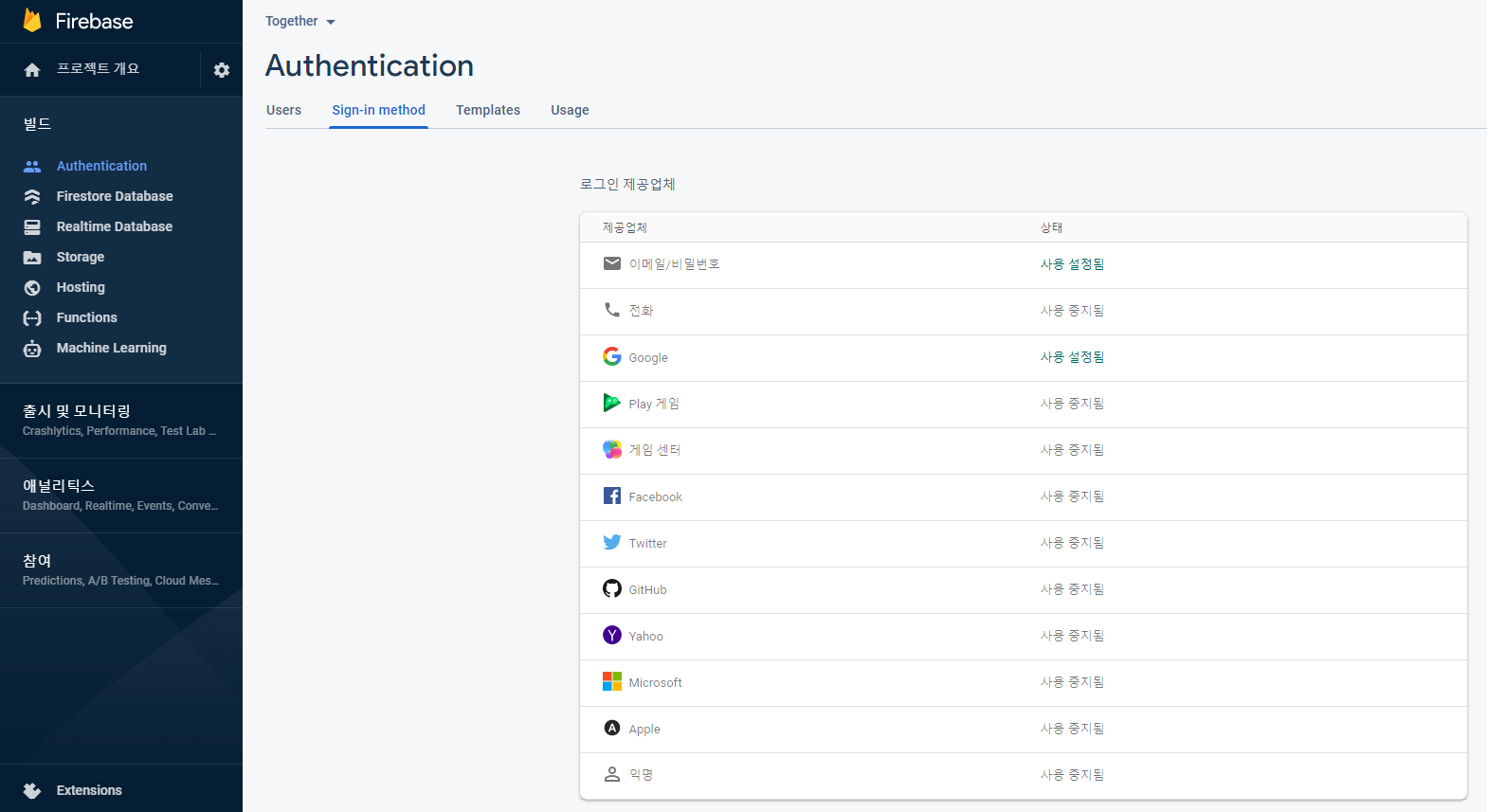Click the Extensions puzzle icon
Screen dimensions: 1487x812
click(32, 790)
